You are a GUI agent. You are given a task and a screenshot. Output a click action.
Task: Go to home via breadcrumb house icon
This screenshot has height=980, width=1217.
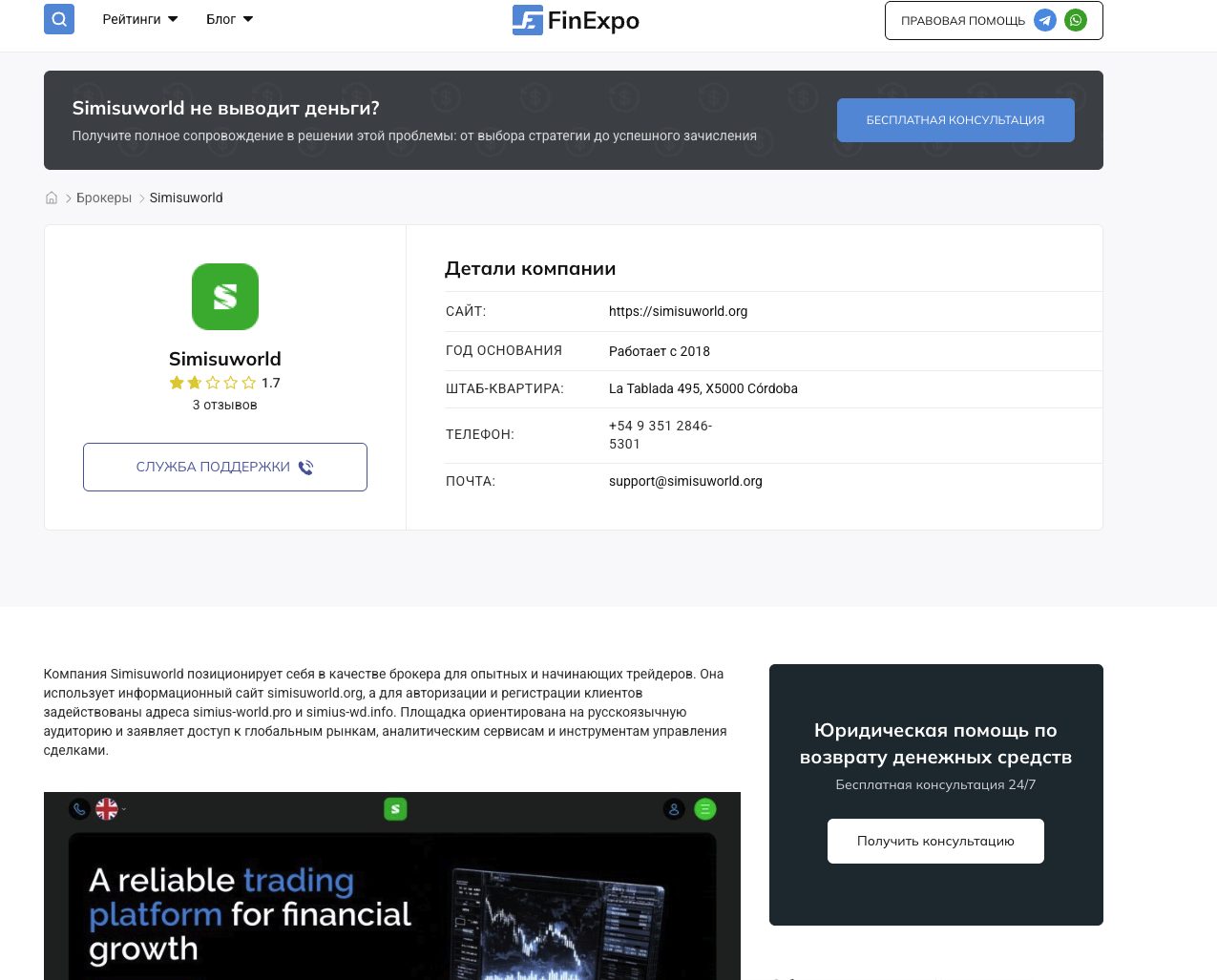(52, 198)
